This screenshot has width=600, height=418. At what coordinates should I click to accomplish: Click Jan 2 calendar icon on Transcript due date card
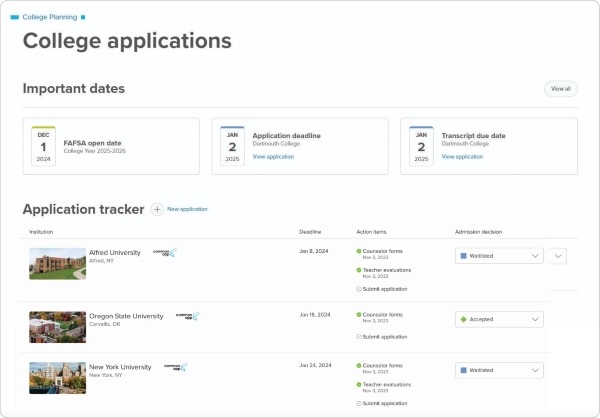(x=421, y=146)
